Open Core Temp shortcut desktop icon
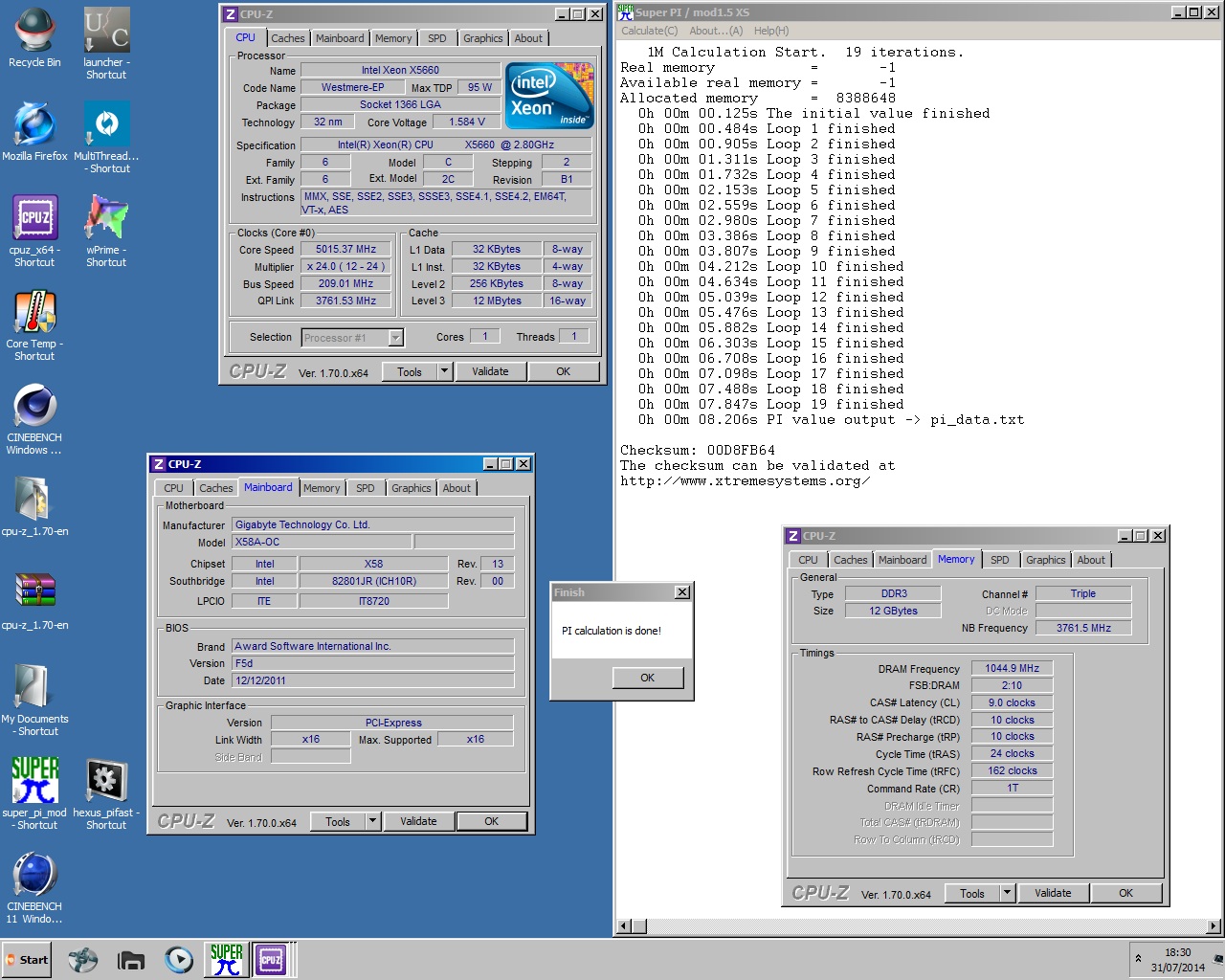 click(x=34, y=325)
